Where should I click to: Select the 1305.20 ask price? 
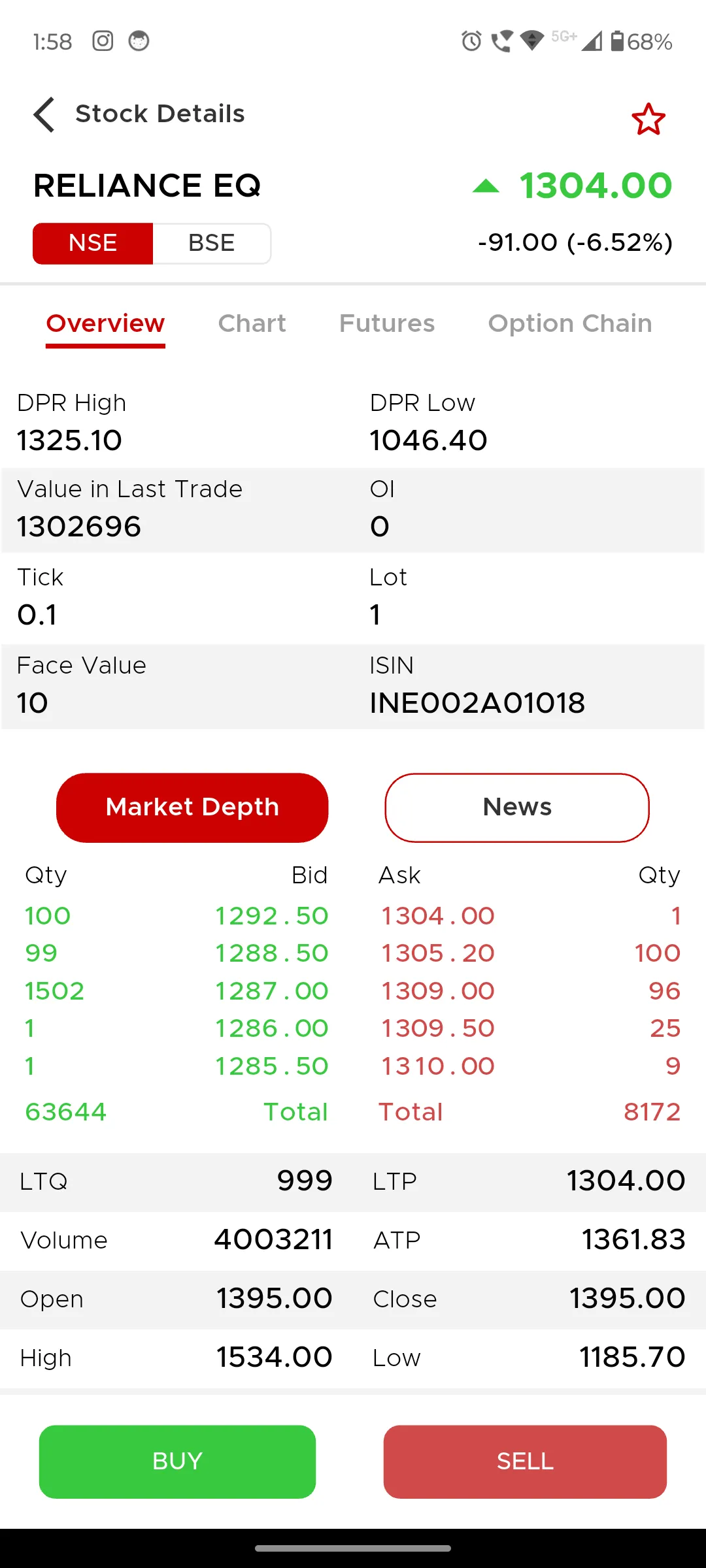coord(438,953)
